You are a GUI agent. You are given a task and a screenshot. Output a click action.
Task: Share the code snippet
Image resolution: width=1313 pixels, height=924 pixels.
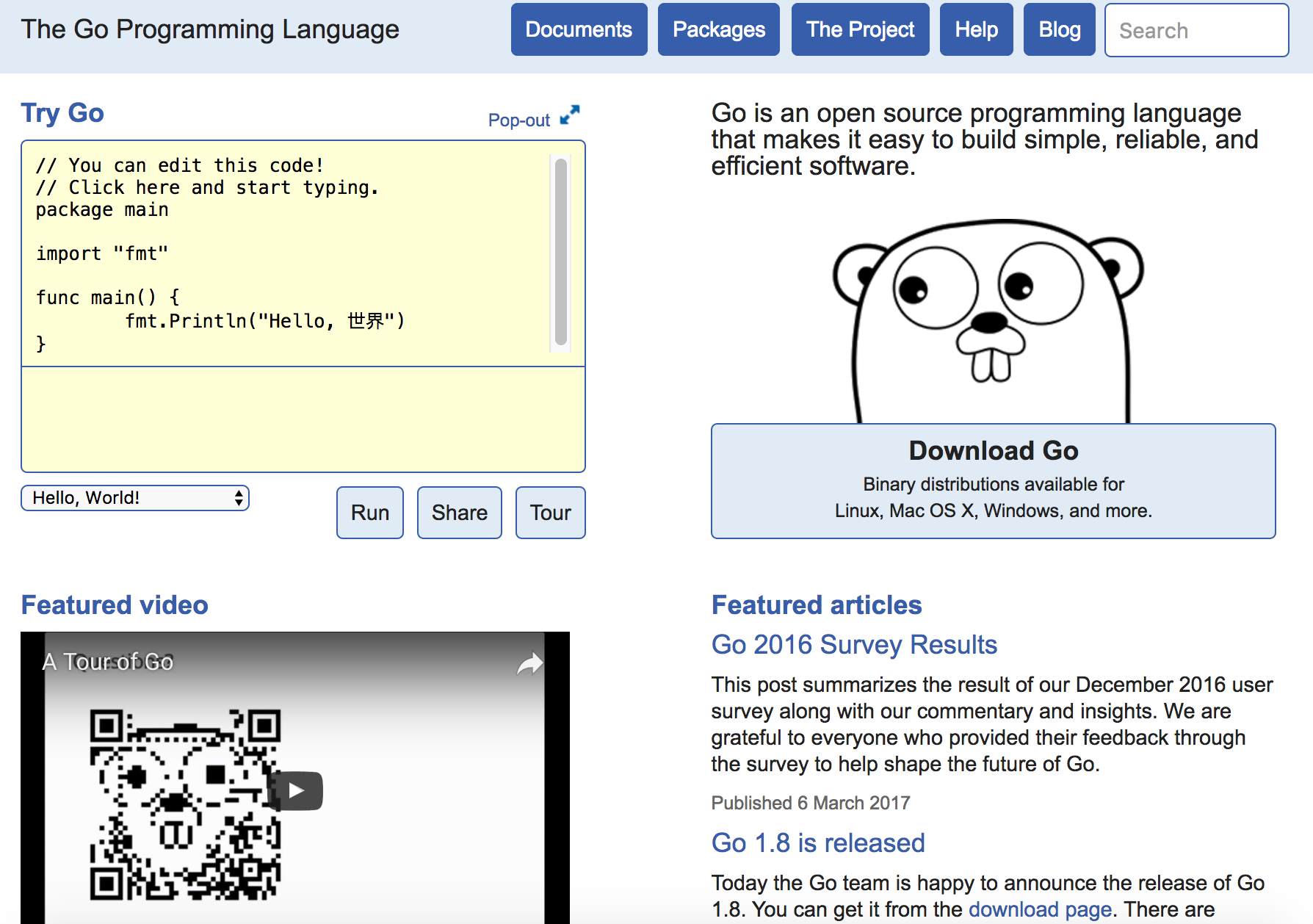(x=460, y=513)
